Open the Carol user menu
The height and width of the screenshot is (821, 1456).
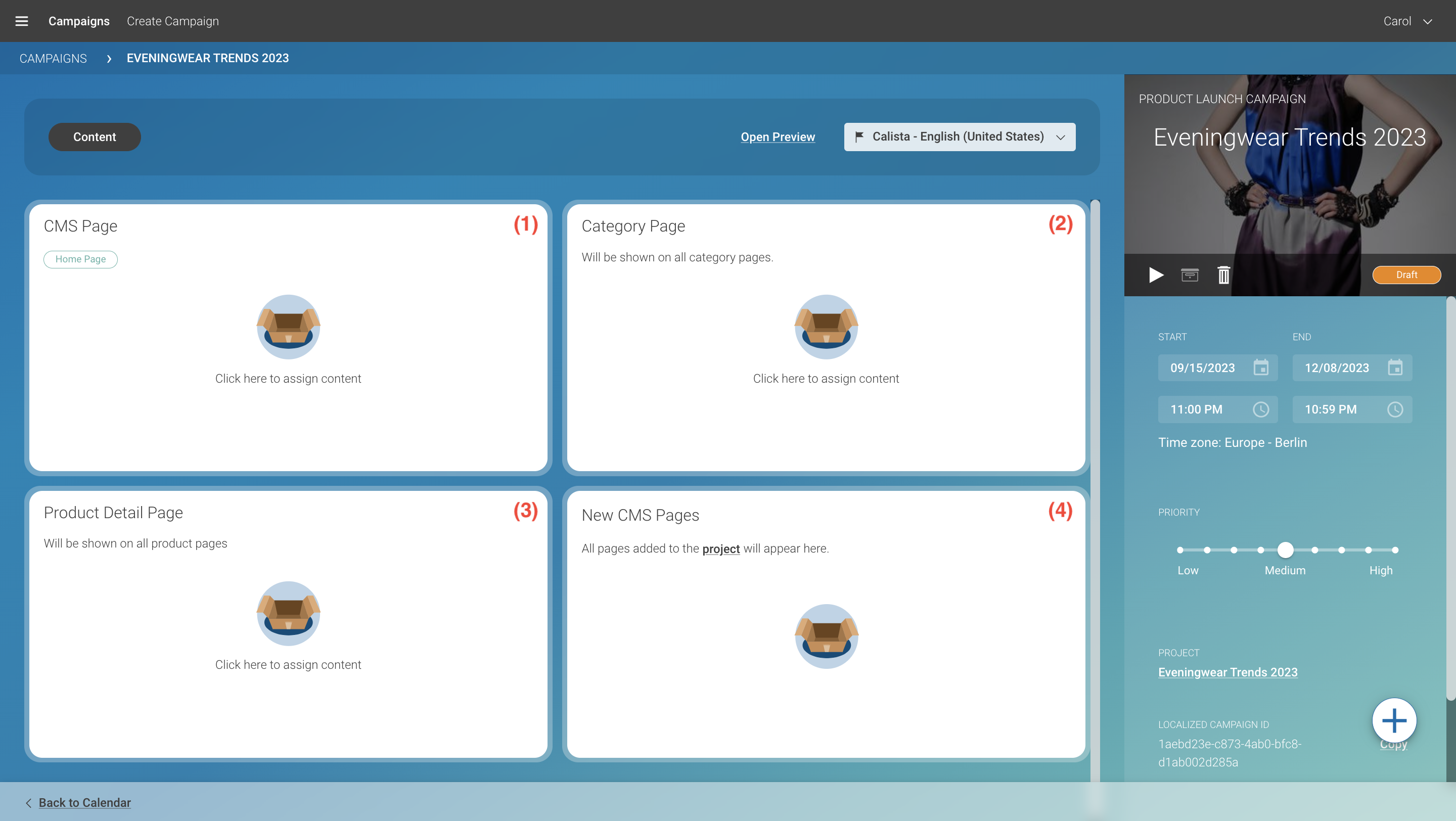click(1407, 21)
